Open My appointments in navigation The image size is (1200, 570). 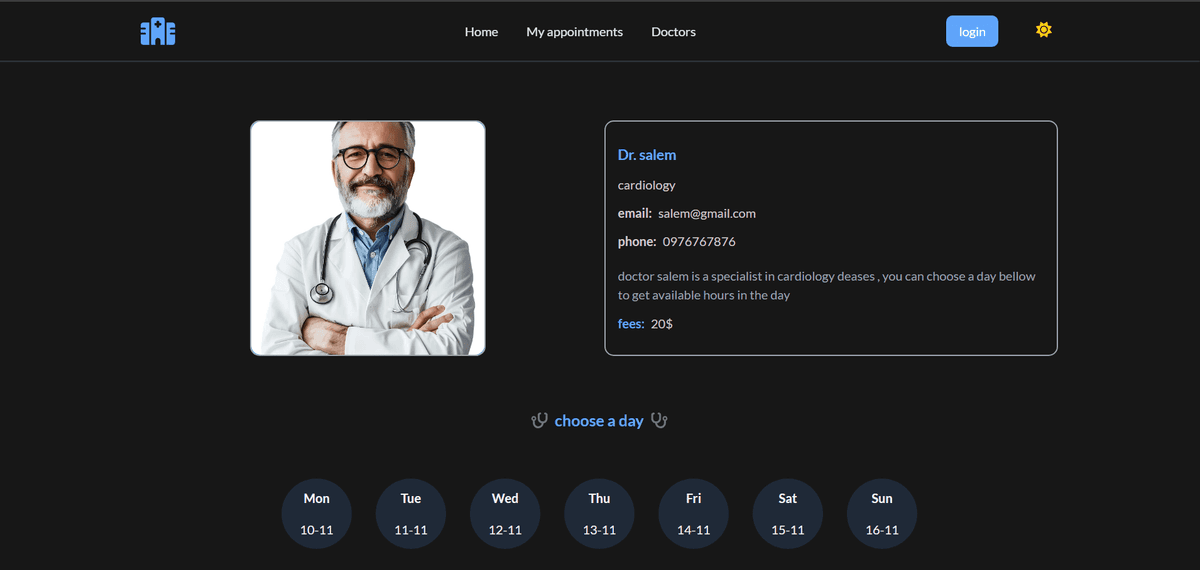pyautogui.click(x=574, y=32)
